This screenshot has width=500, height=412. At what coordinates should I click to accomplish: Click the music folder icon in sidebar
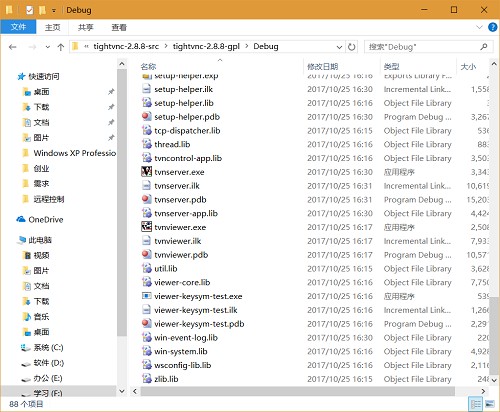point(26,317)
